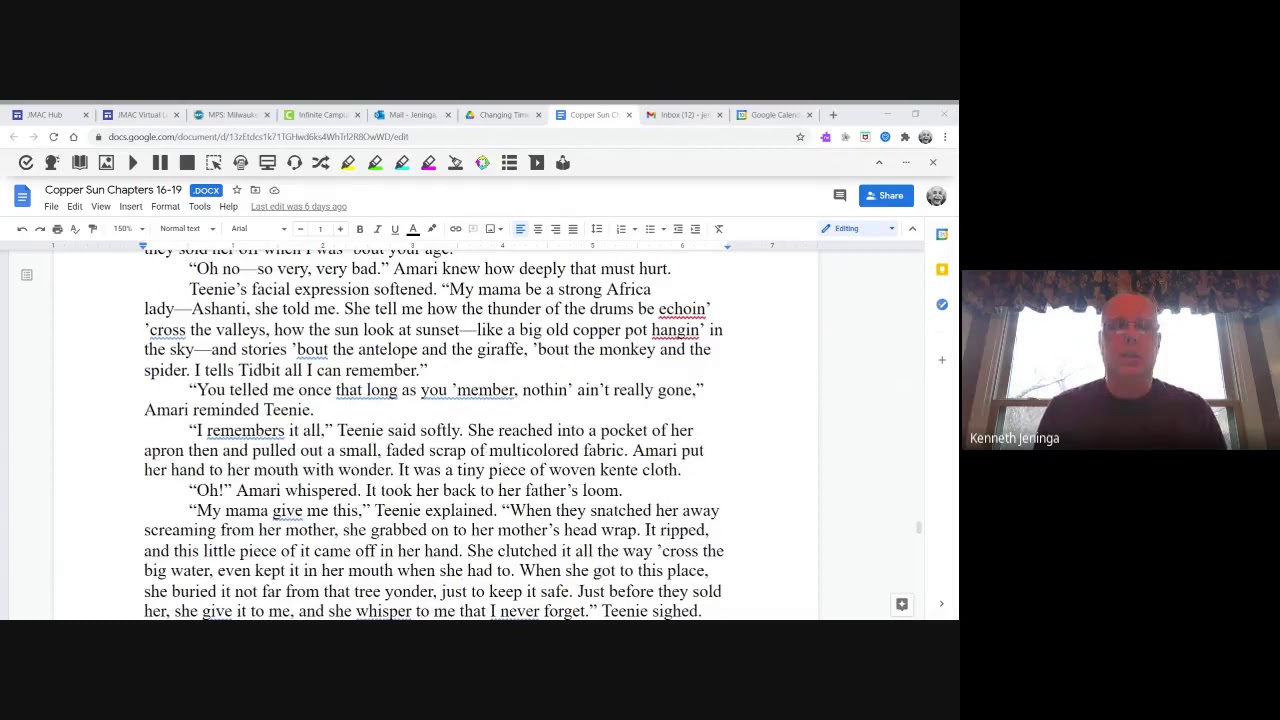Activate Read&Write screenshot reader
Viewport: 1280px width, 720px height.
point(214,163)
